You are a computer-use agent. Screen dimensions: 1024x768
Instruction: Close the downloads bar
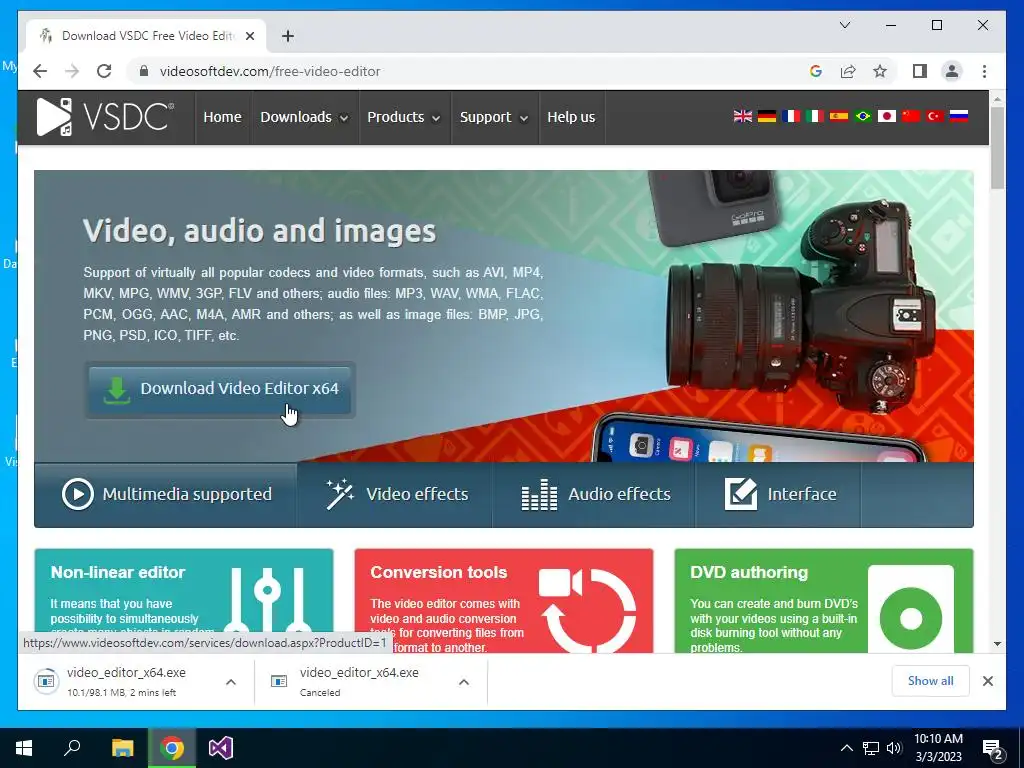point(987,681)
